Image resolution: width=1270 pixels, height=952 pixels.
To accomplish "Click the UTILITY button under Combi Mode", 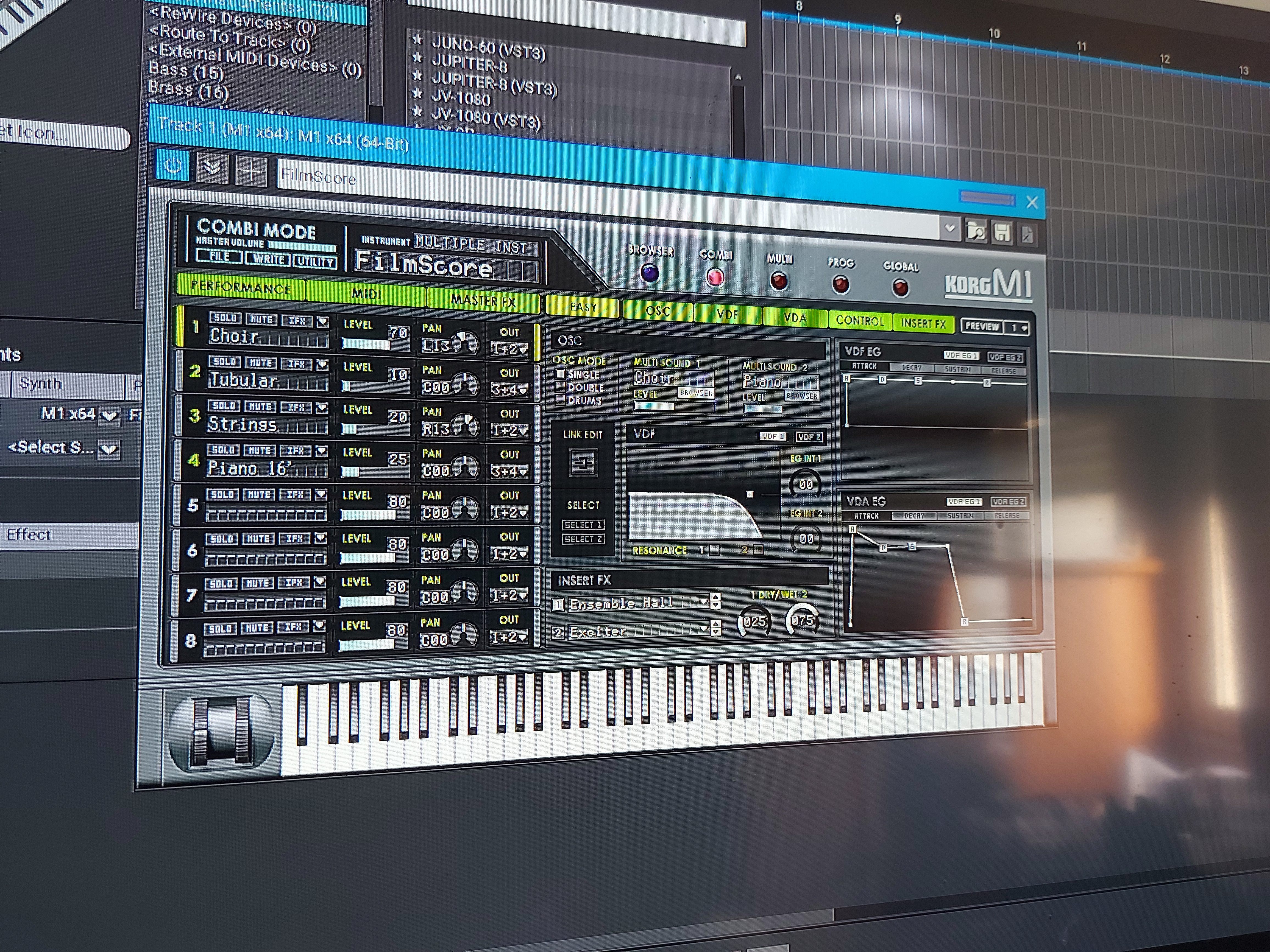I will coord(315,262).
